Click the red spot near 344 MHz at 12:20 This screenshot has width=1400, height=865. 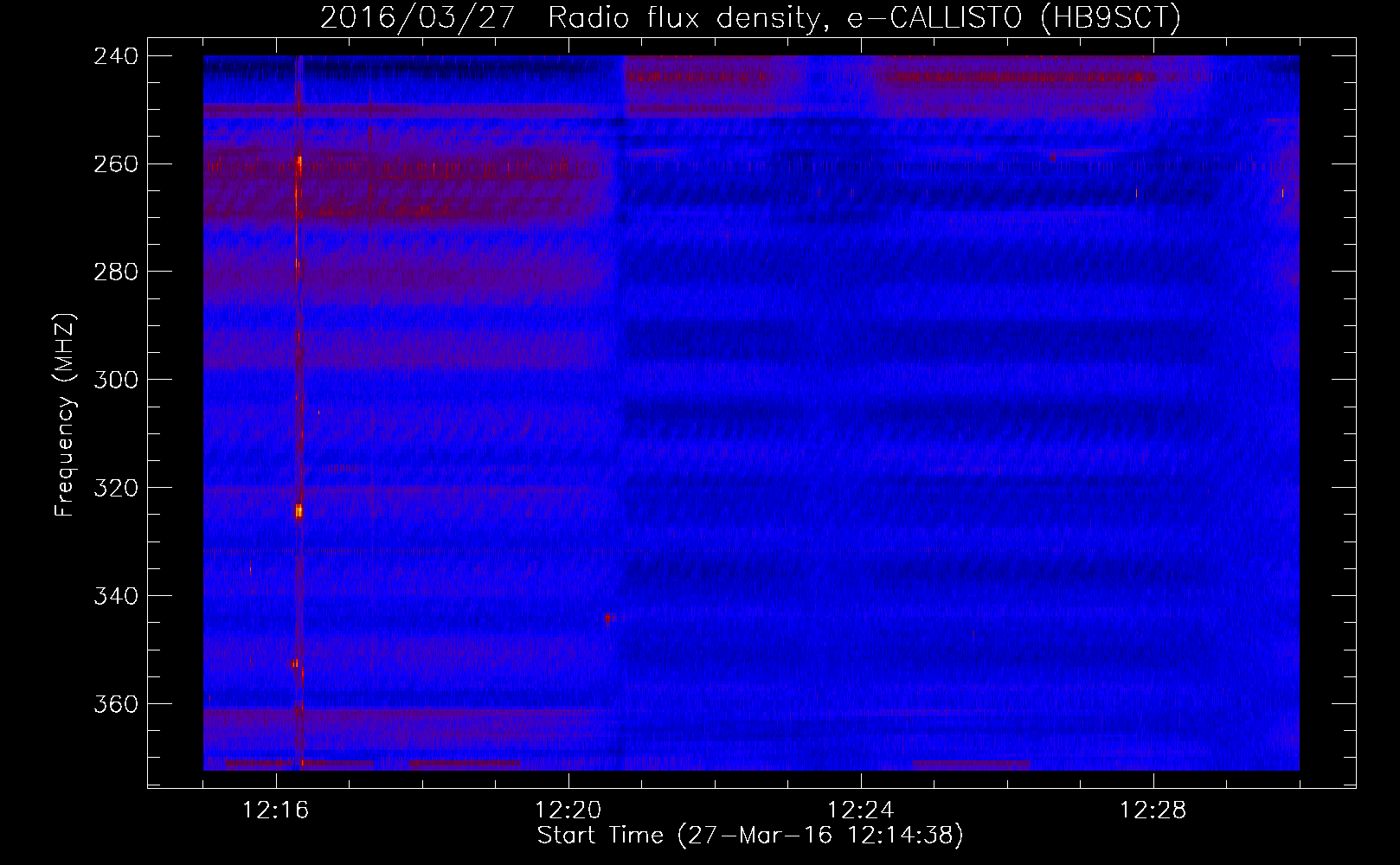(x=607, y=618)
